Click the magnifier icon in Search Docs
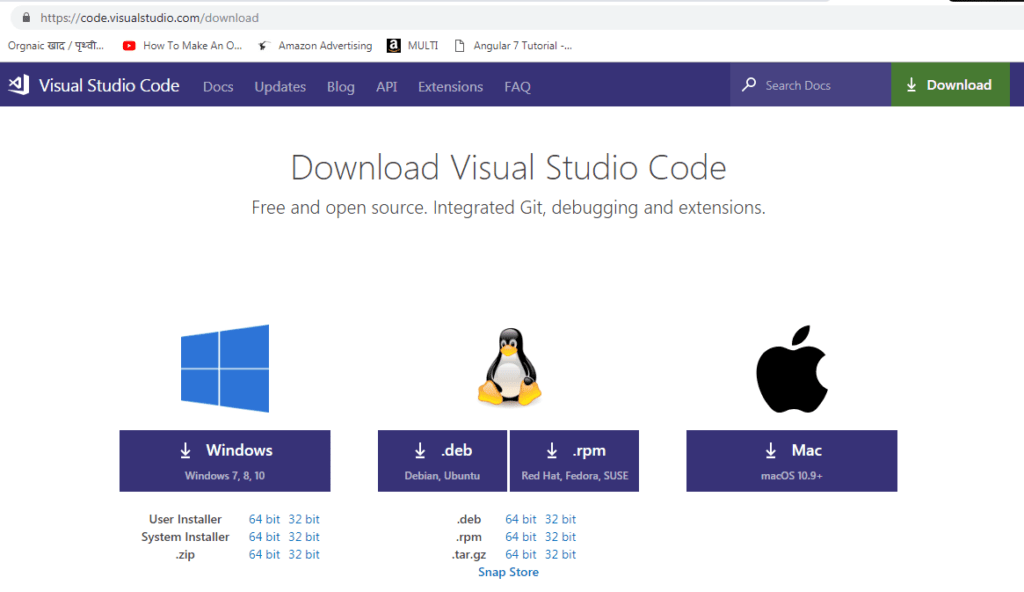Screen dimensions: 1024x592 pyautogui.click(x=749, y=85)
